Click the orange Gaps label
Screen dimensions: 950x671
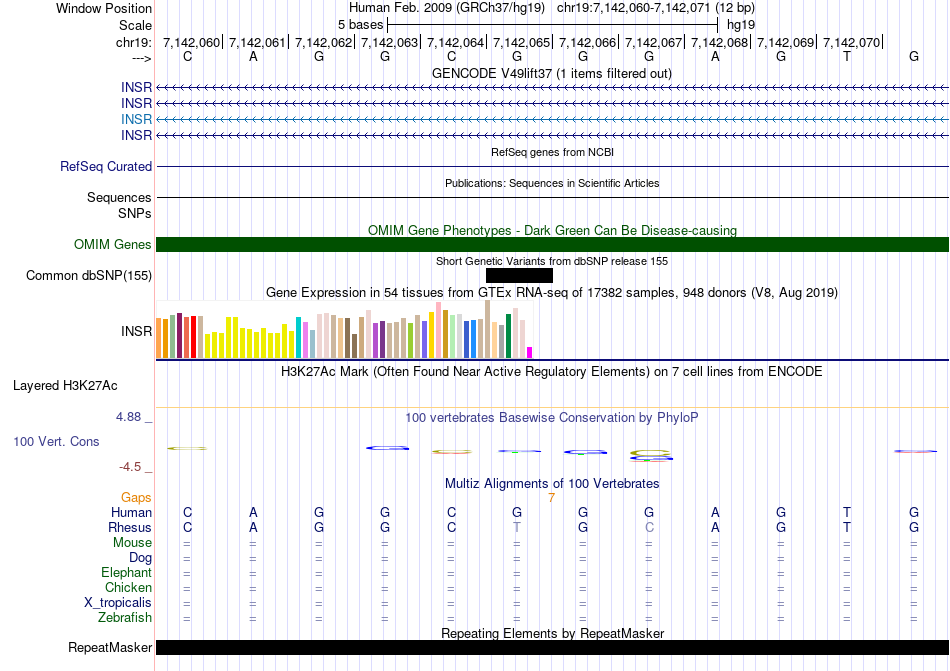(x=136, y=497)
